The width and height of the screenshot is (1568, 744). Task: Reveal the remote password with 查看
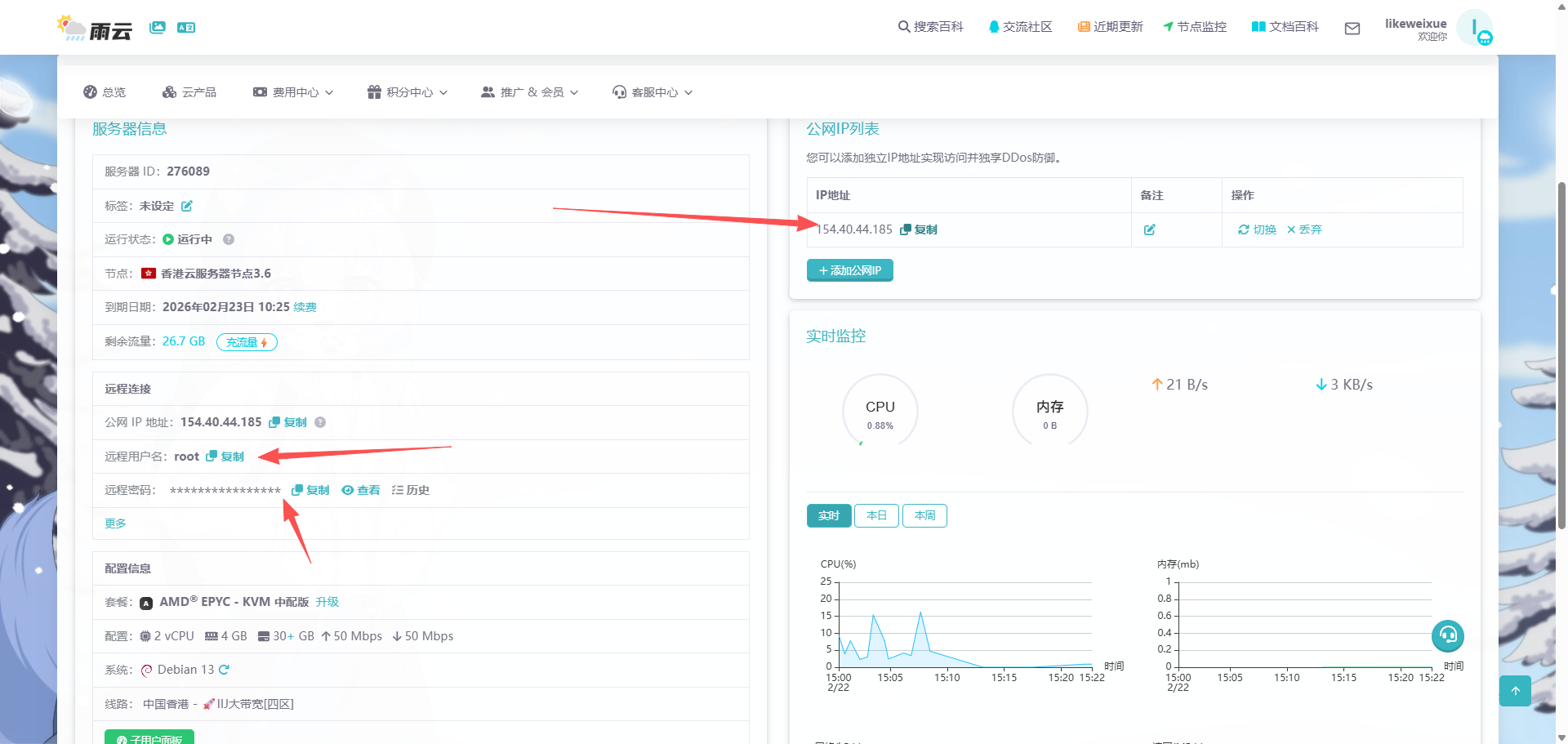click(x=361, y=490)
